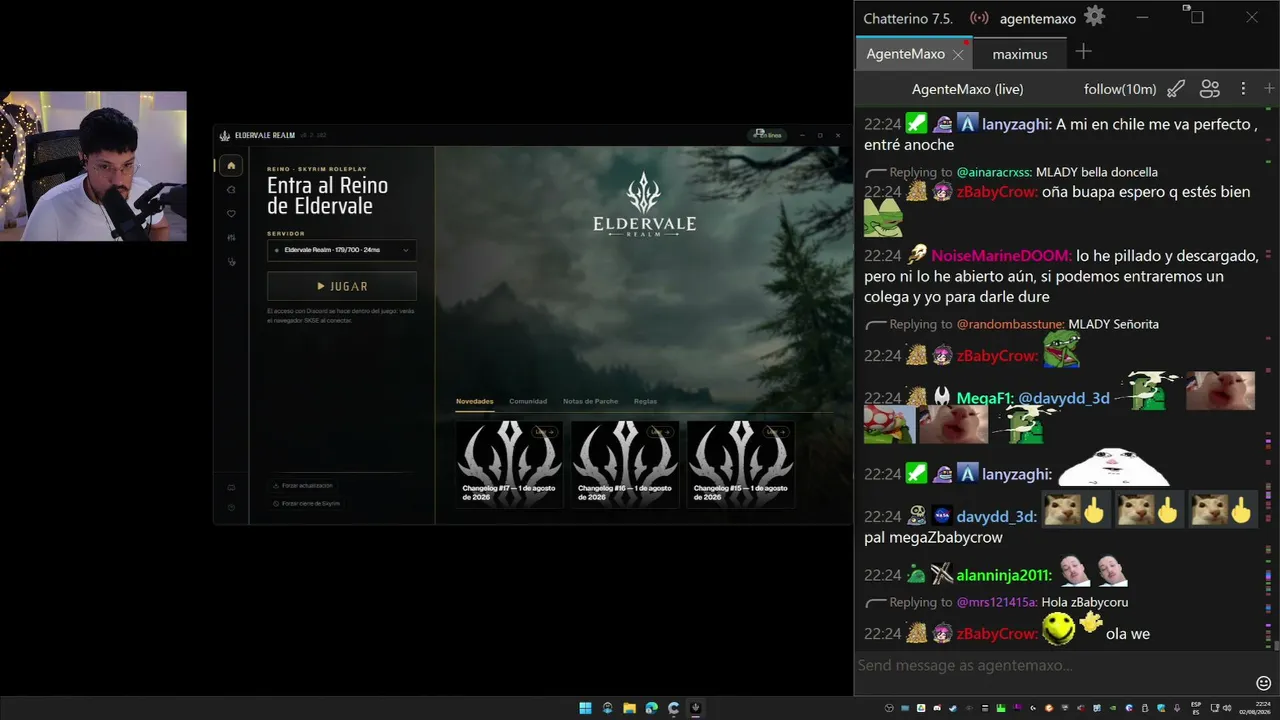Image resolution: width=1280 pixels, height=720 pixels.
Task: Click 'Forzar actualización' button
Action: point(303,486)
